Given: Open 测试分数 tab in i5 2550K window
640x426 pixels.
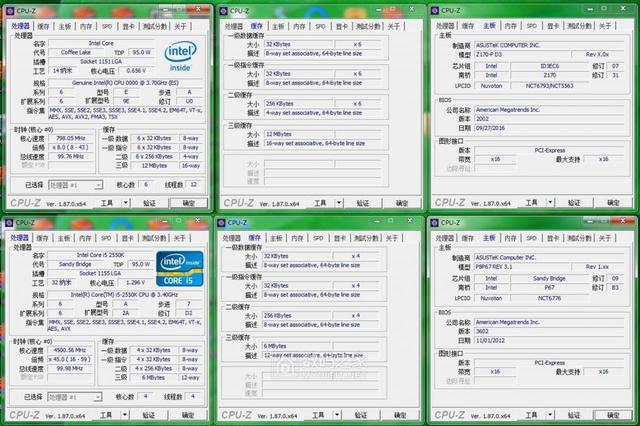Looking at the screenshot, I should tap(154, 238).
